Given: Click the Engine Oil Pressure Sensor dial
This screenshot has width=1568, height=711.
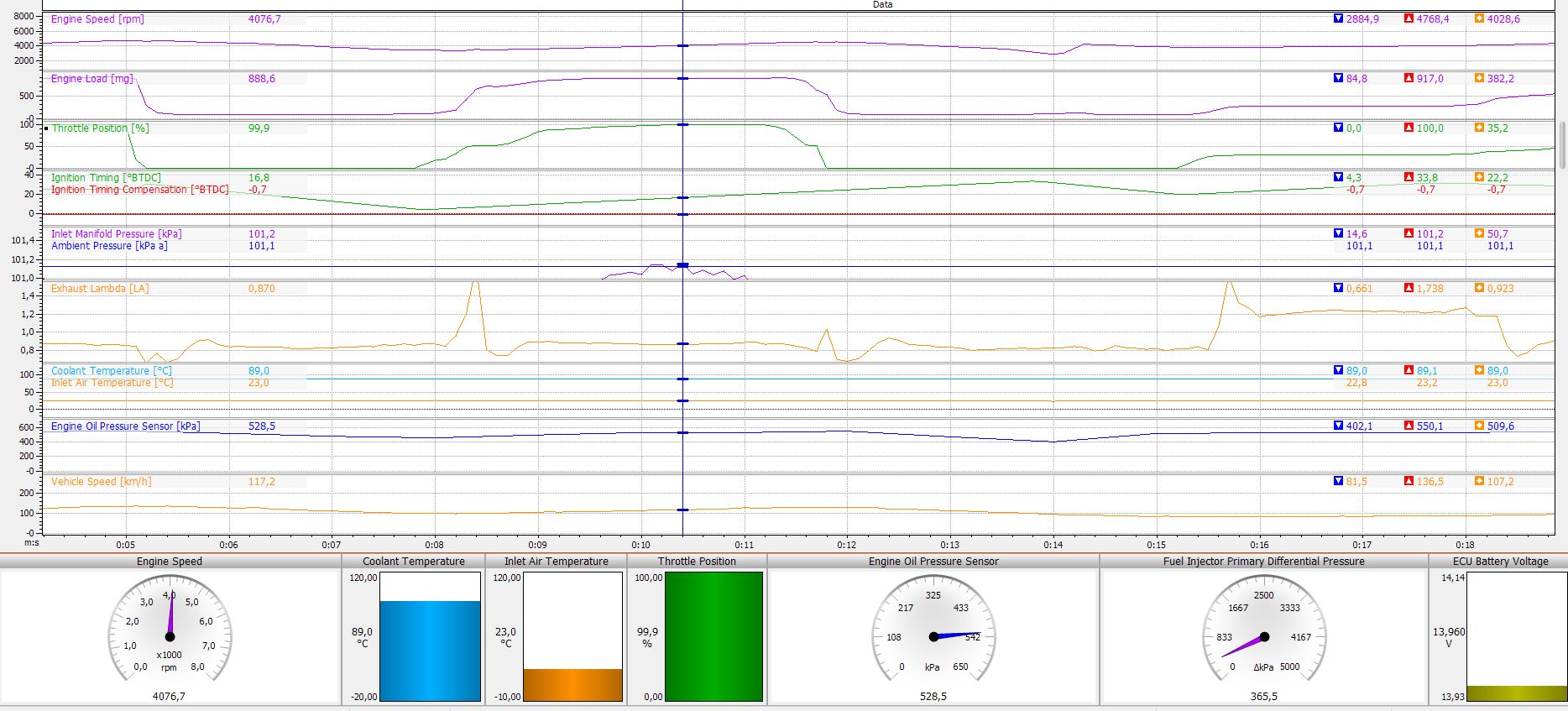Looking at the screenshot, I should (x=933, y=635).
